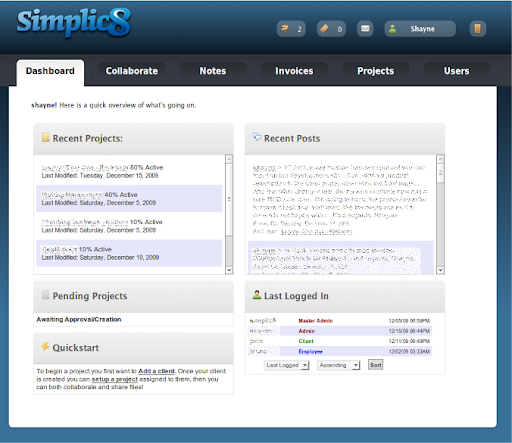This screenshot has width=512, height=443.
Task: Click the second highlighted recent post
Action: coord(341,258)
